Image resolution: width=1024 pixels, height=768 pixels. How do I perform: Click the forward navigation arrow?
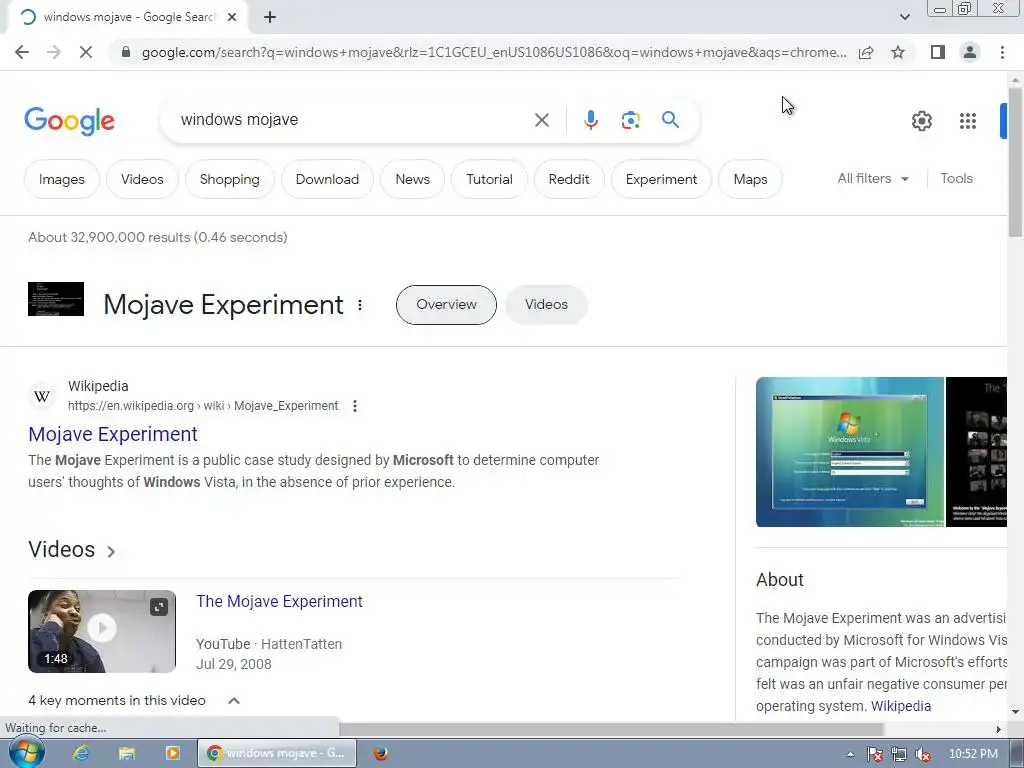click(54, 52)
